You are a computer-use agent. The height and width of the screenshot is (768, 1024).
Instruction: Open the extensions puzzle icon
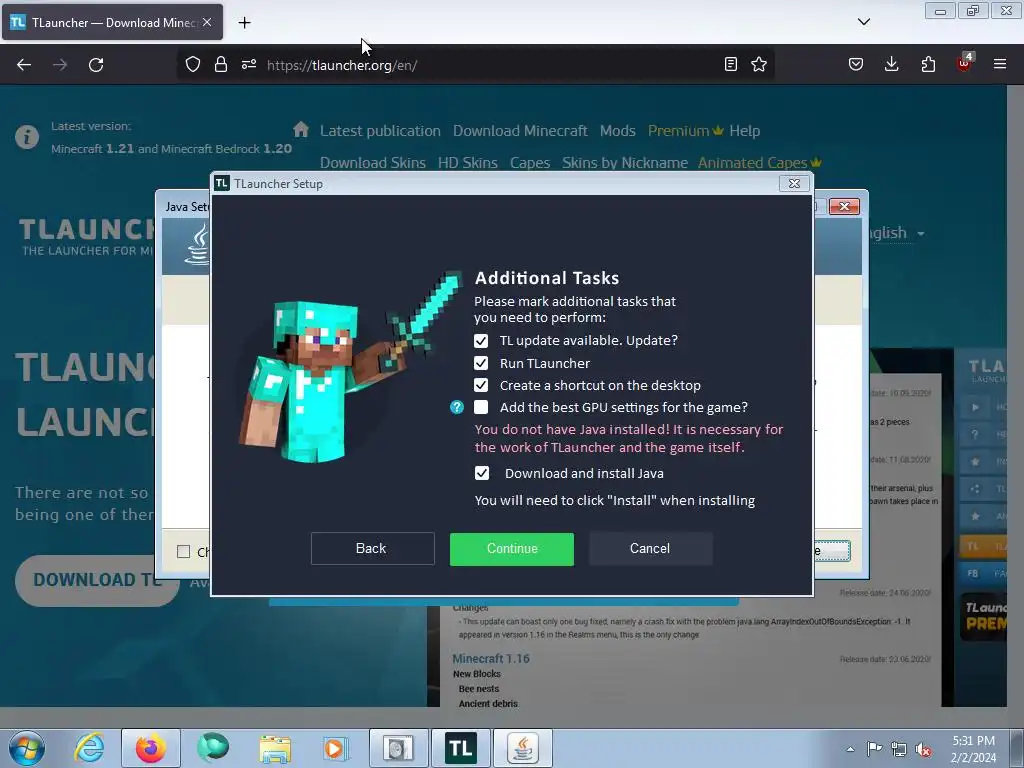(x=928, y=64)
